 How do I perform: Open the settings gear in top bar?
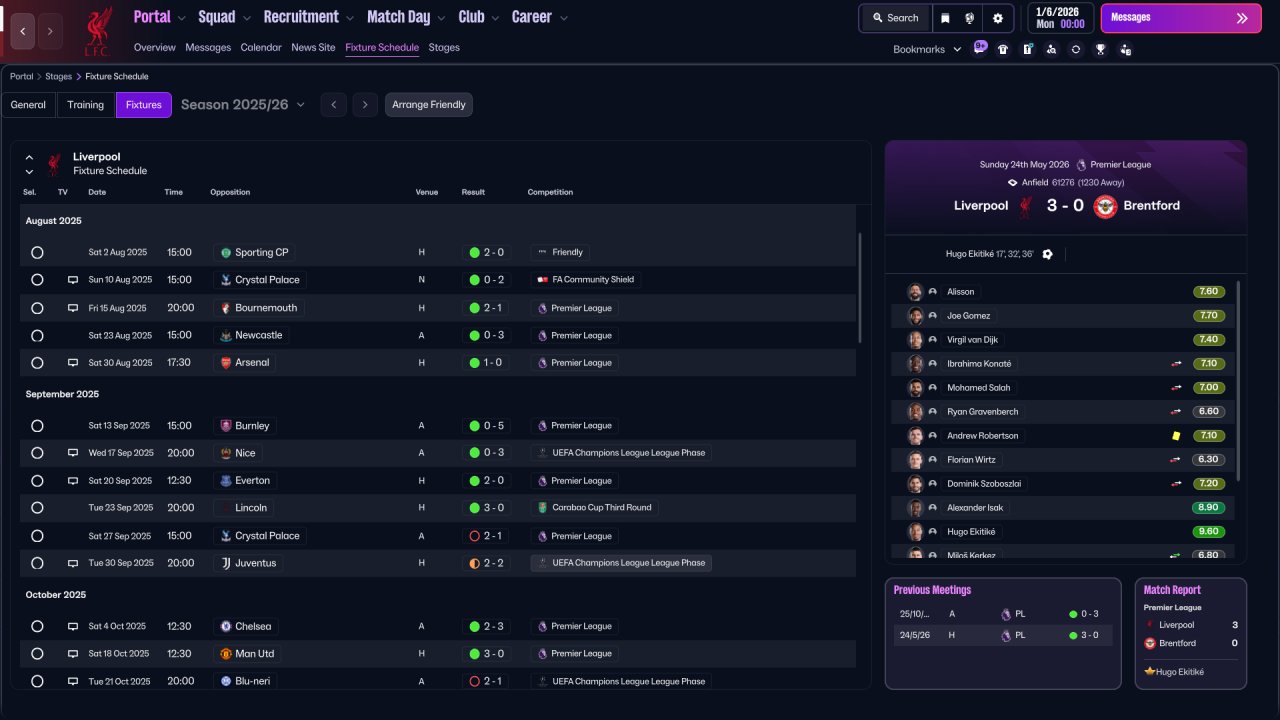point(997,18)
